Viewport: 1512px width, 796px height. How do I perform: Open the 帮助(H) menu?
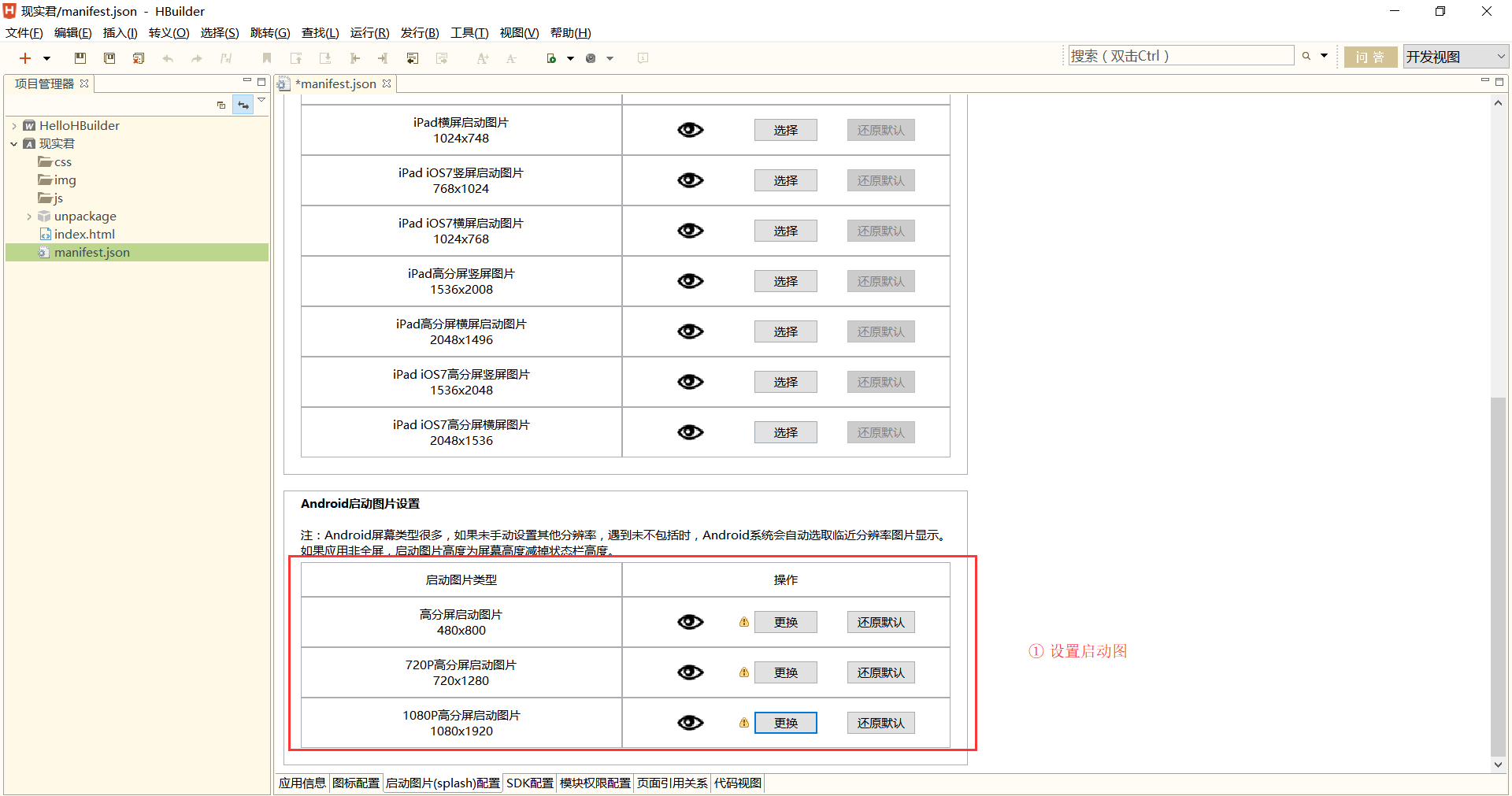coord(571,33)
